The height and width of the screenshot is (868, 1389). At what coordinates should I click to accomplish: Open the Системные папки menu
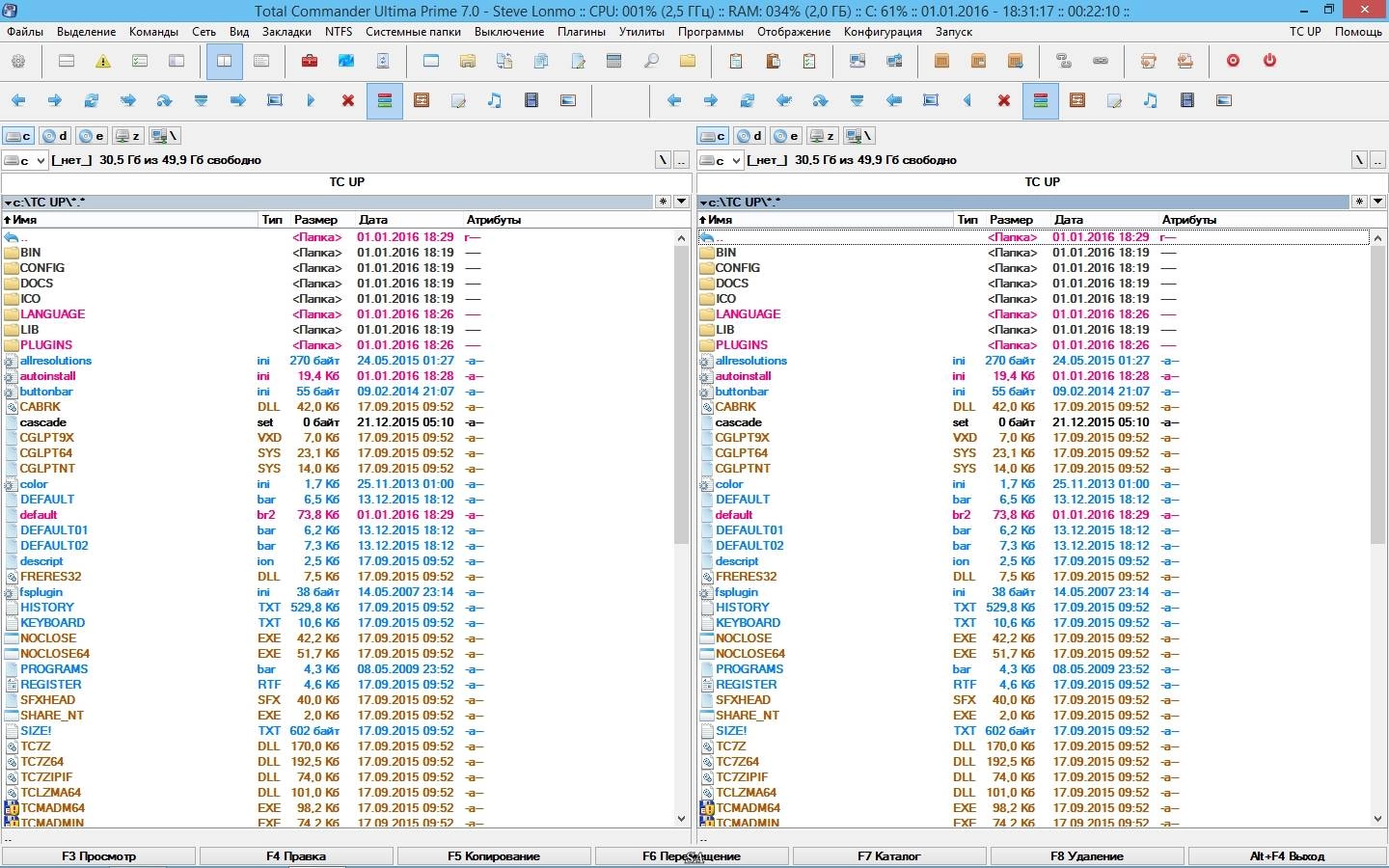(x=414, y=32)
